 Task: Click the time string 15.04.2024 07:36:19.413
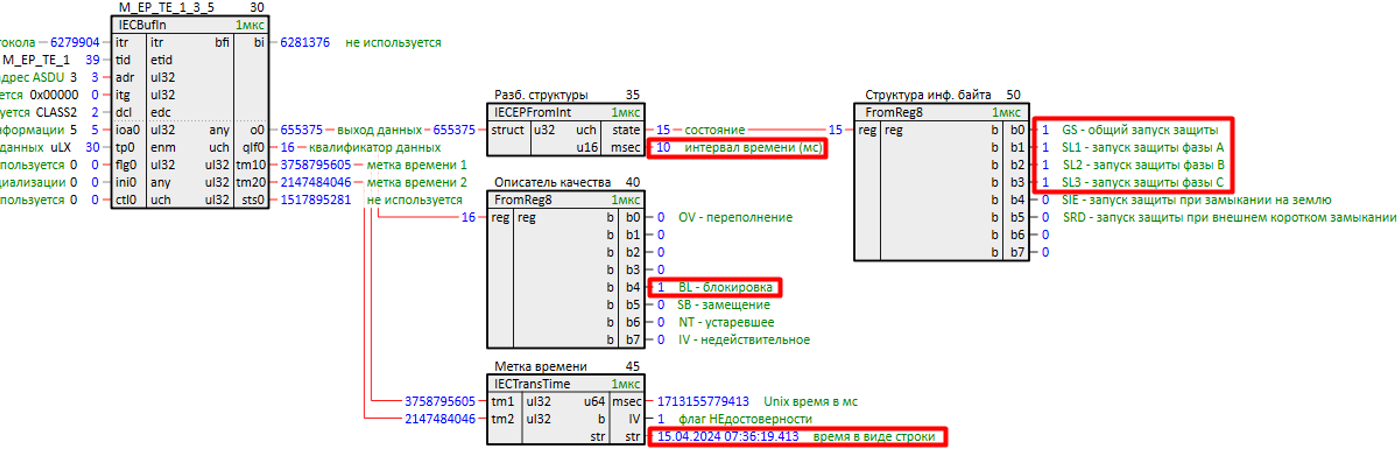coord(727,437)
